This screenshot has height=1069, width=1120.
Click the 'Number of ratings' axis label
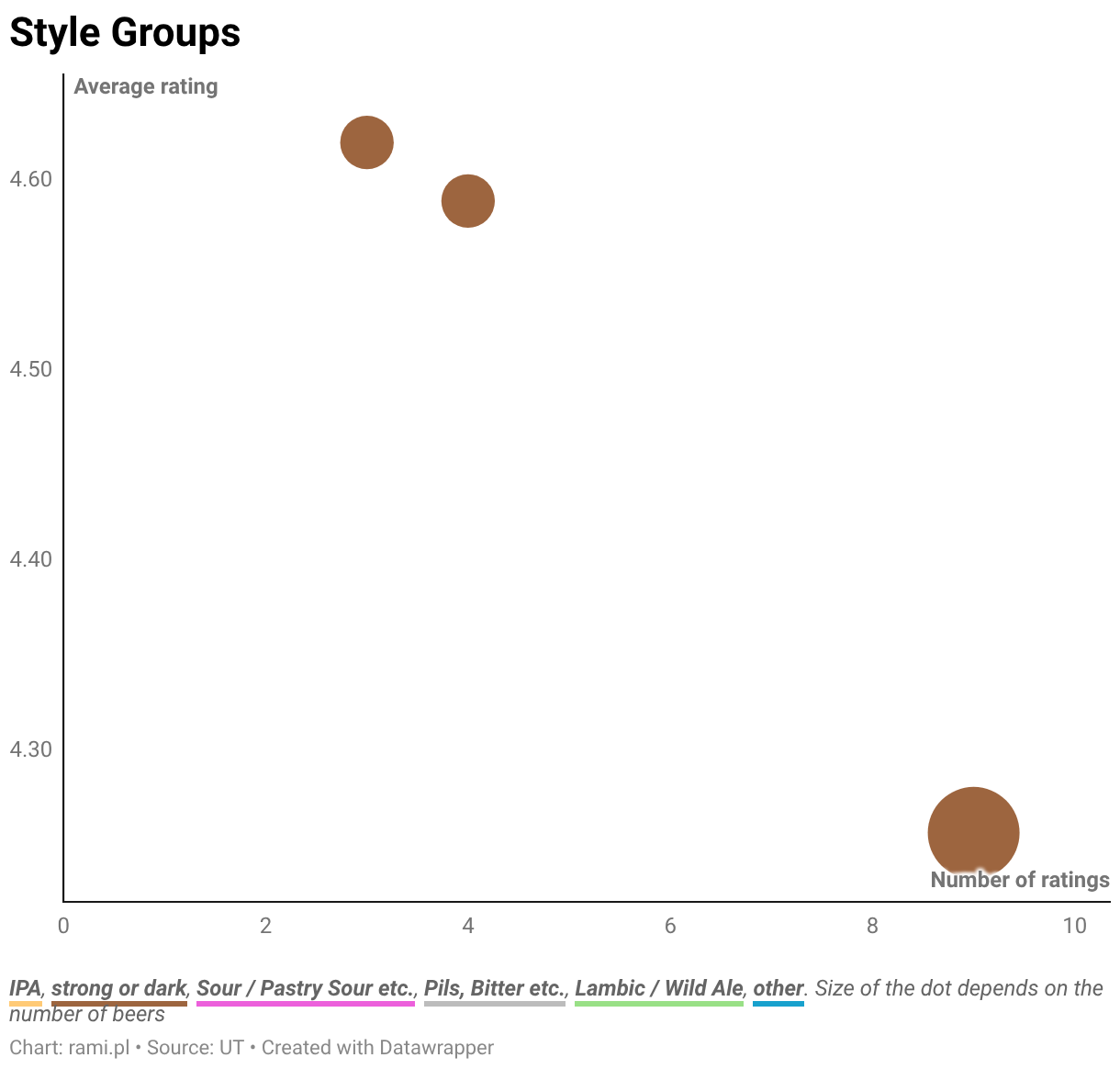[x=1019, y=880]
